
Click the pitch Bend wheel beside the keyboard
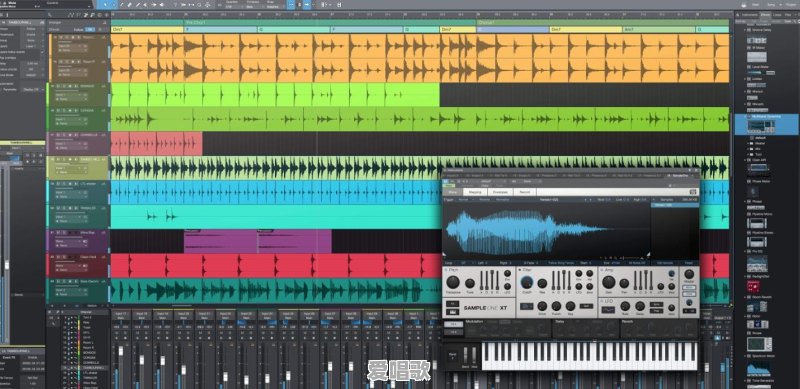465,355
